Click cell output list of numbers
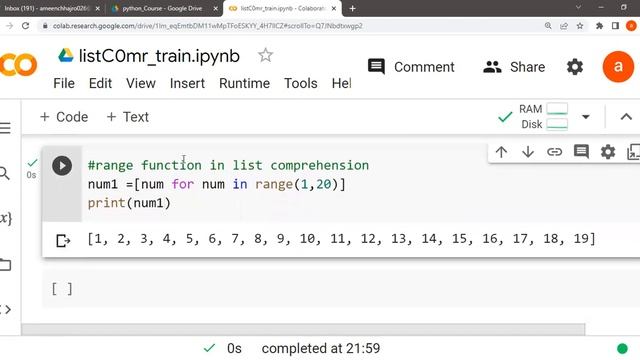Image resolution: width=640 pixels, height=360 pixels. pyautogui.click(x=341, y=238)
